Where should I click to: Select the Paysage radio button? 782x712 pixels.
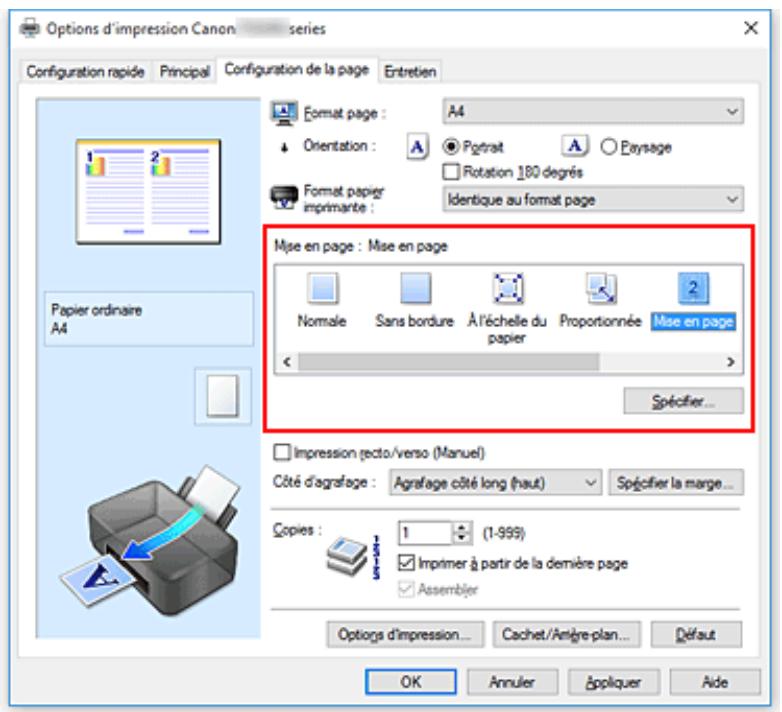pyautogui.click(x=608, y=147)
